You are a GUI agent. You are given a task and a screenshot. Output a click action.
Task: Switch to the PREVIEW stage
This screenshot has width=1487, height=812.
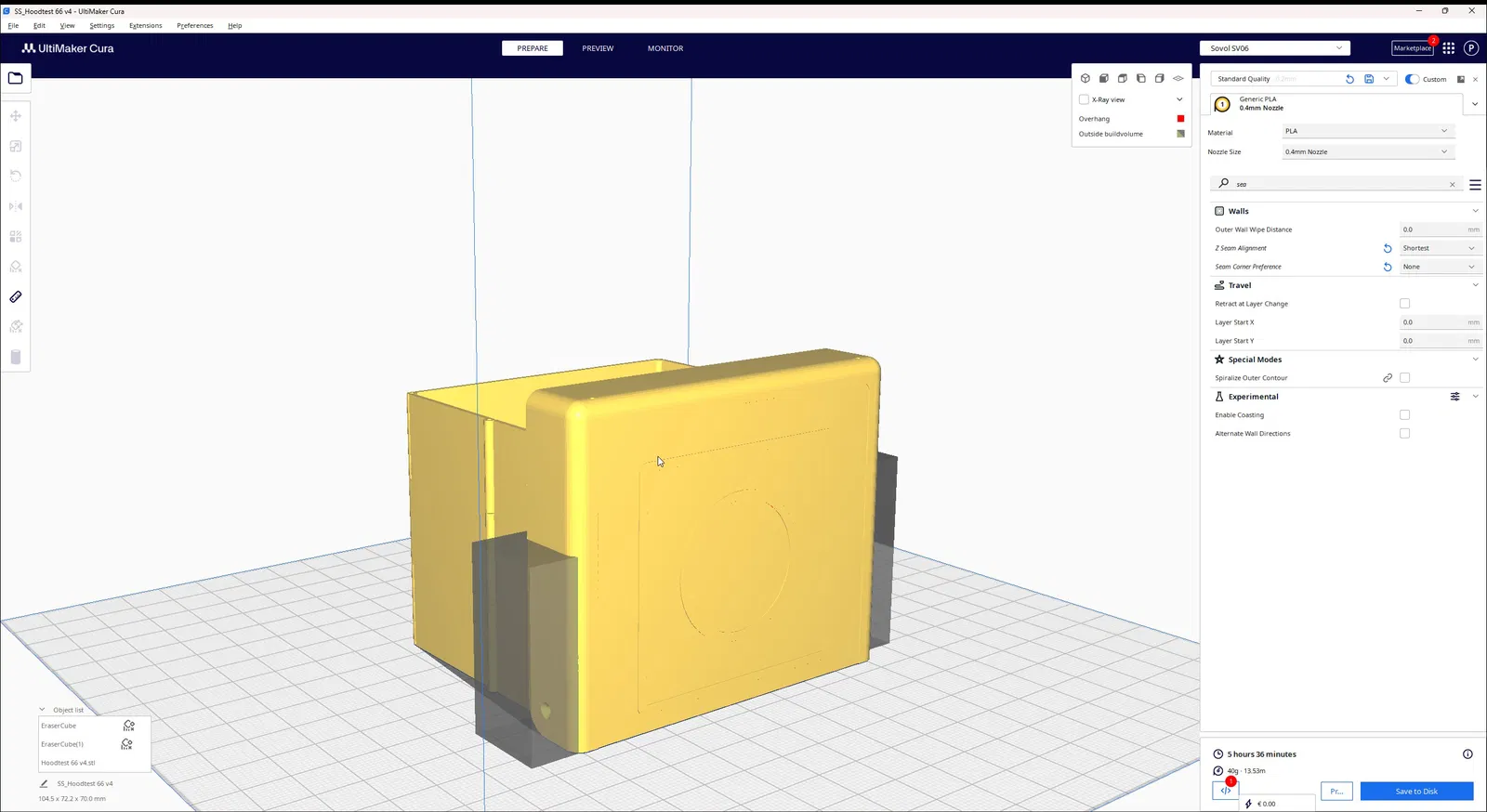598,48
